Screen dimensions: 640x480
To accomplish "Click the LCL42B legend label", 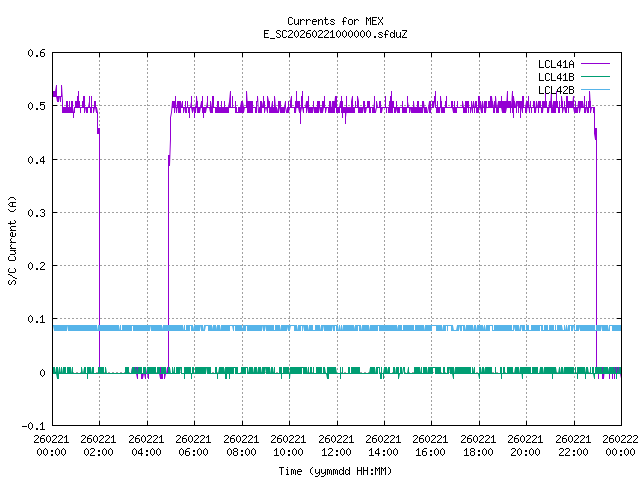I will click(555, 90).
